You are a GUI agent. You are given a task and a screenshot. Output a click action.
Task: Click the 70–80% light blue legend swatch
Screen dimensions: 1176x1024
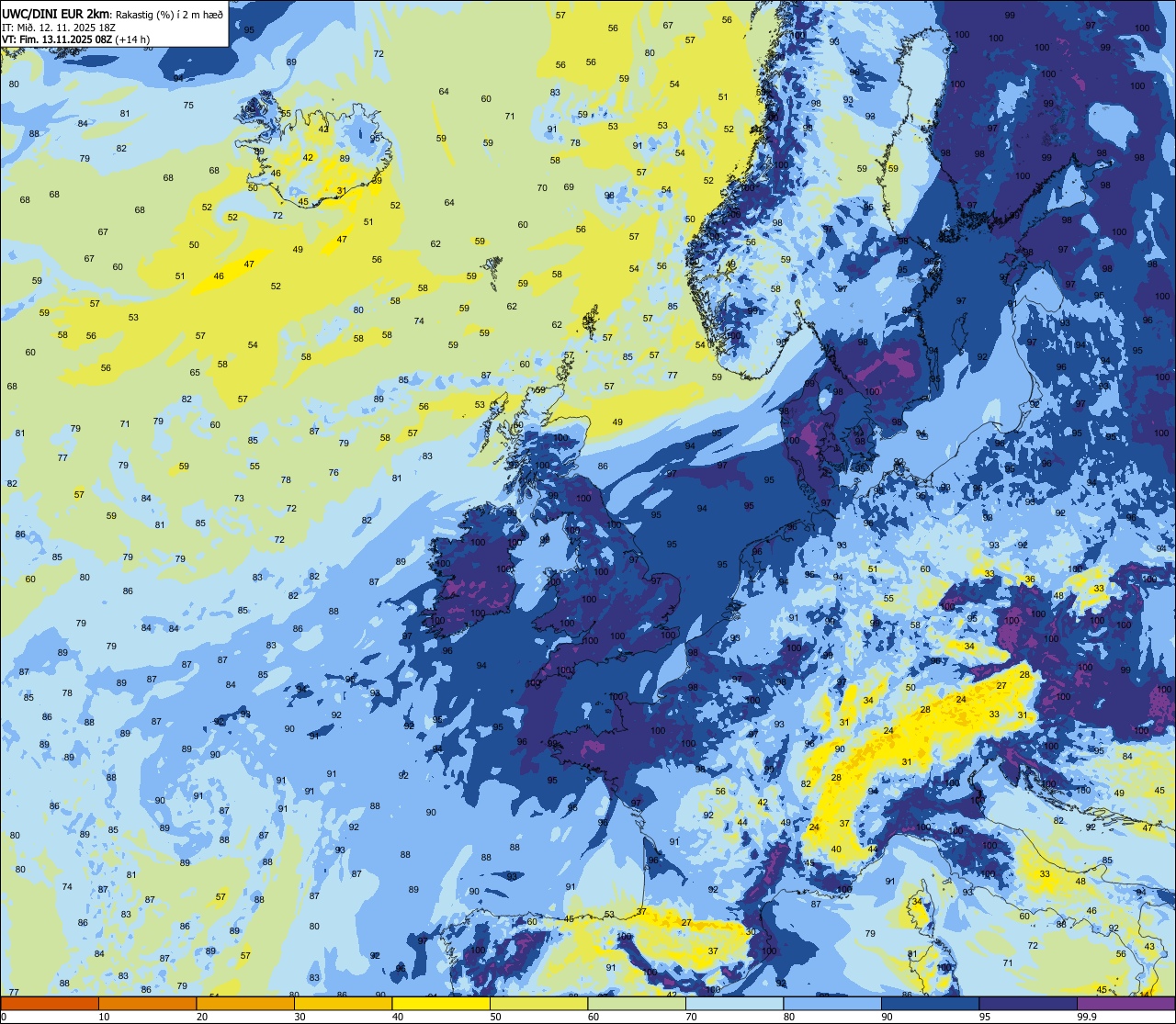(x=734, y=1003)
